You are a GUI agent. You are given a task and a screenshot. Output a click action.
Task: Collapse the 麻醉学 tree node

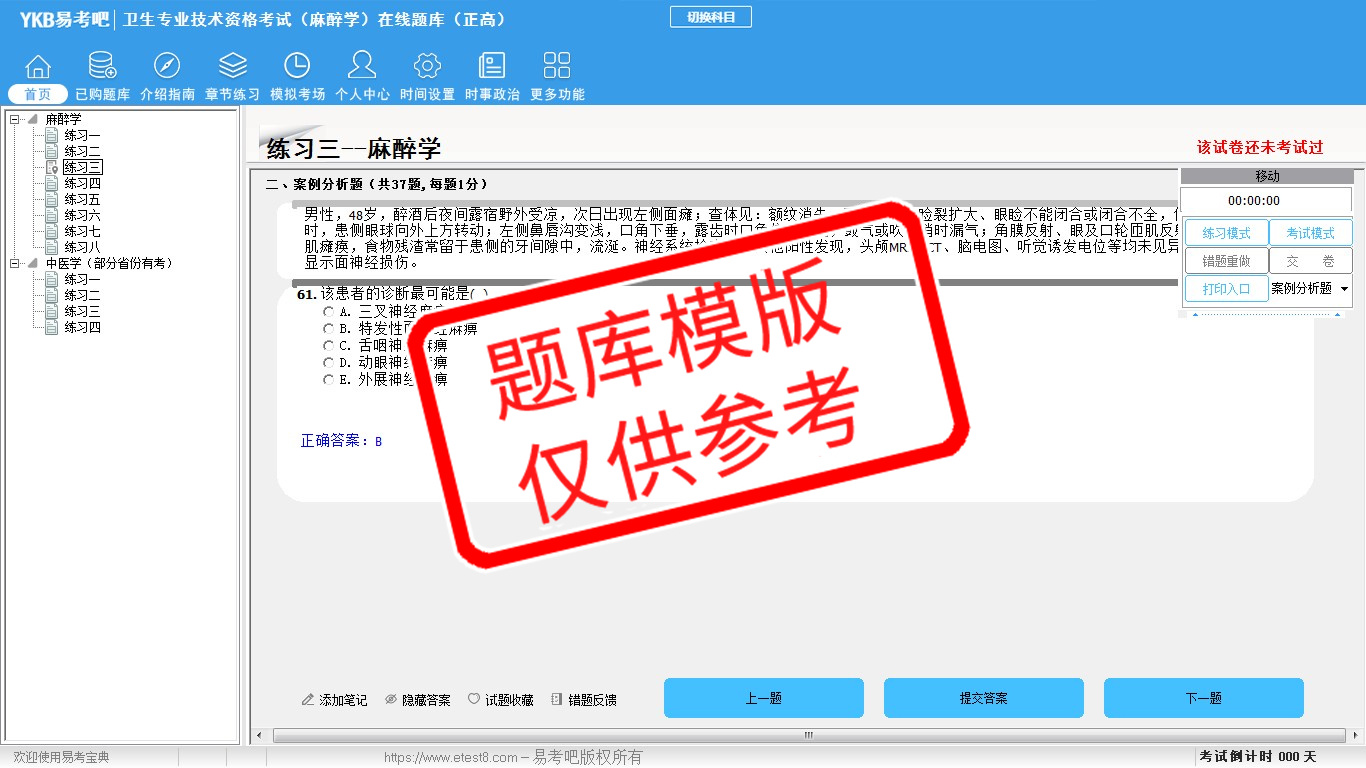(15, 120)
